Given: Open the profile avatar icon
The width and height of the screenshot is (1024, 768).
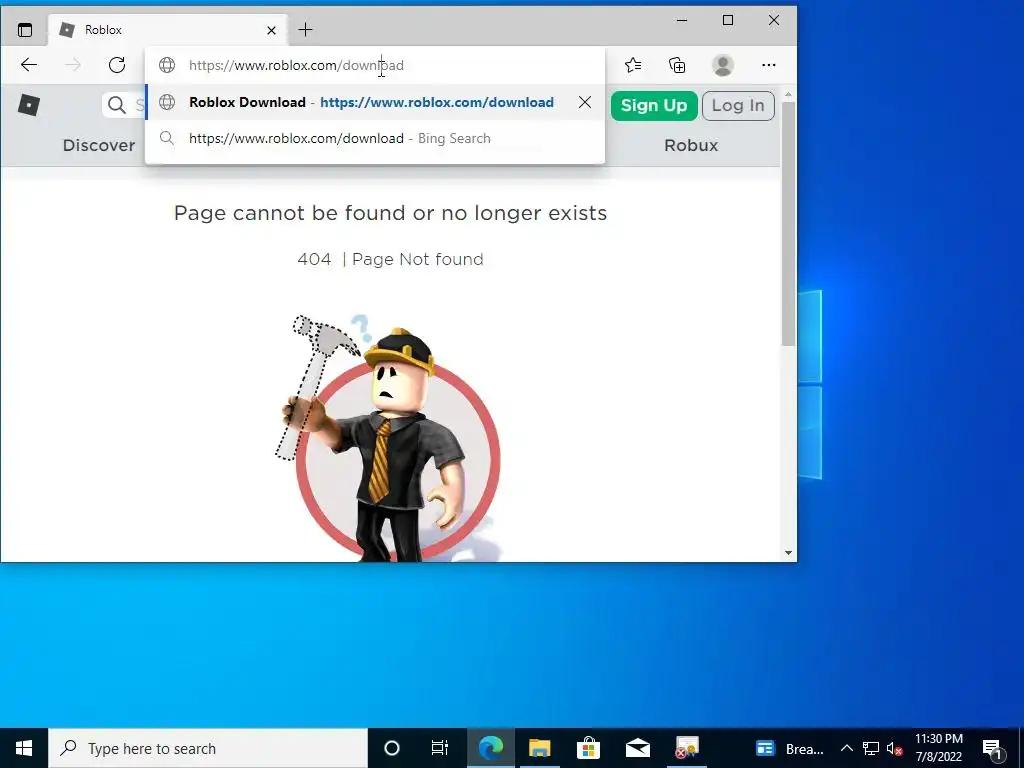Looking at the screenshot, I should [x=722, y=65].
